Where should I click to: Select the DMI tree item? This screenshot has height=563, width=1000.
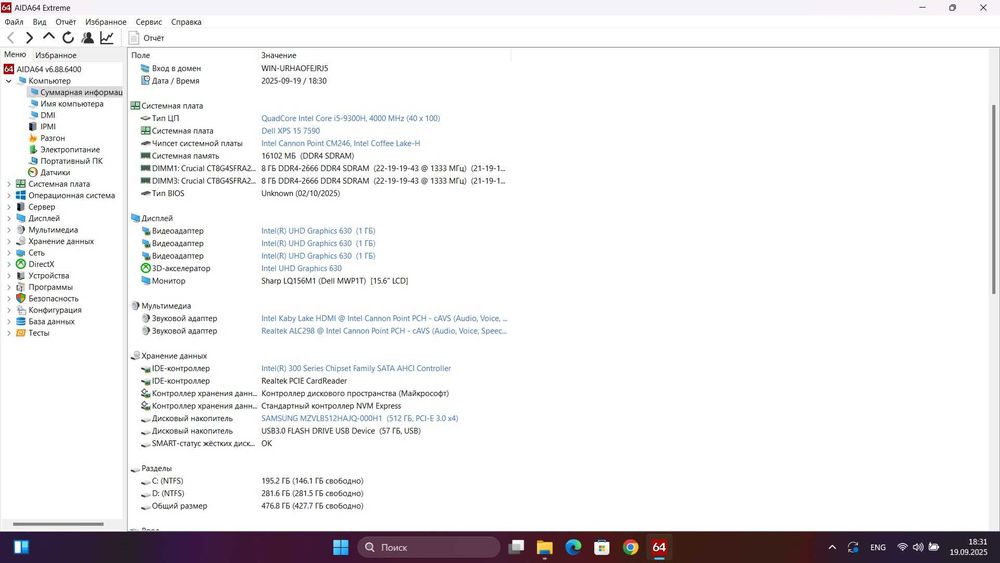(48, 115)
